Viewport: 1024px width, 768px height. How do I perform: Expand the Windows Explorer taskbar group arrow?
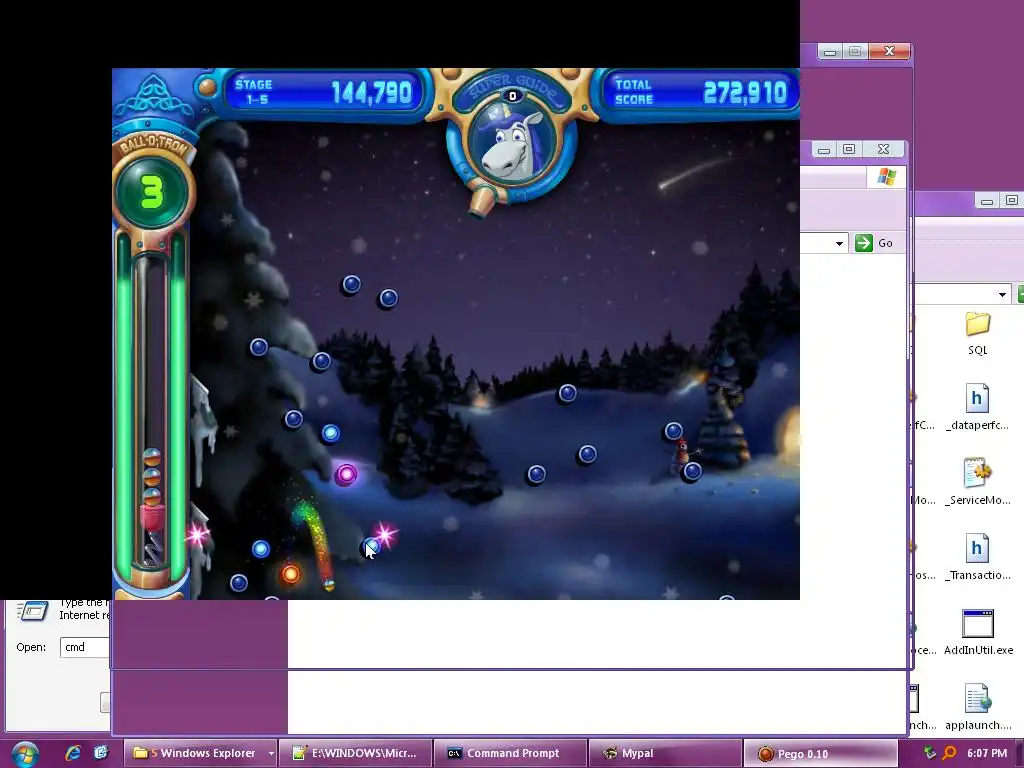[271, 753]
